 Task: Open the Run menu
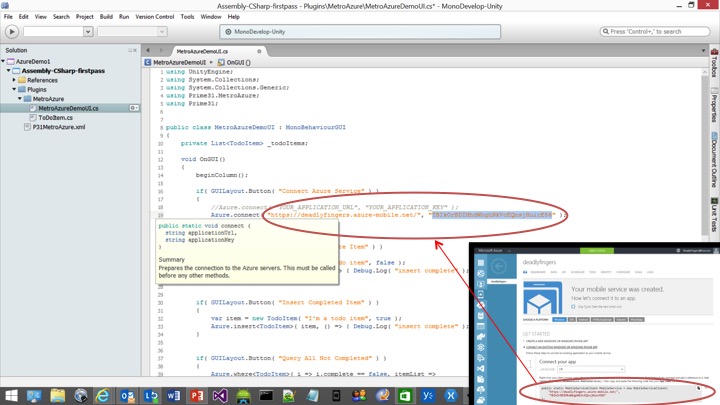pyautogui.click(x=124, y=17)
